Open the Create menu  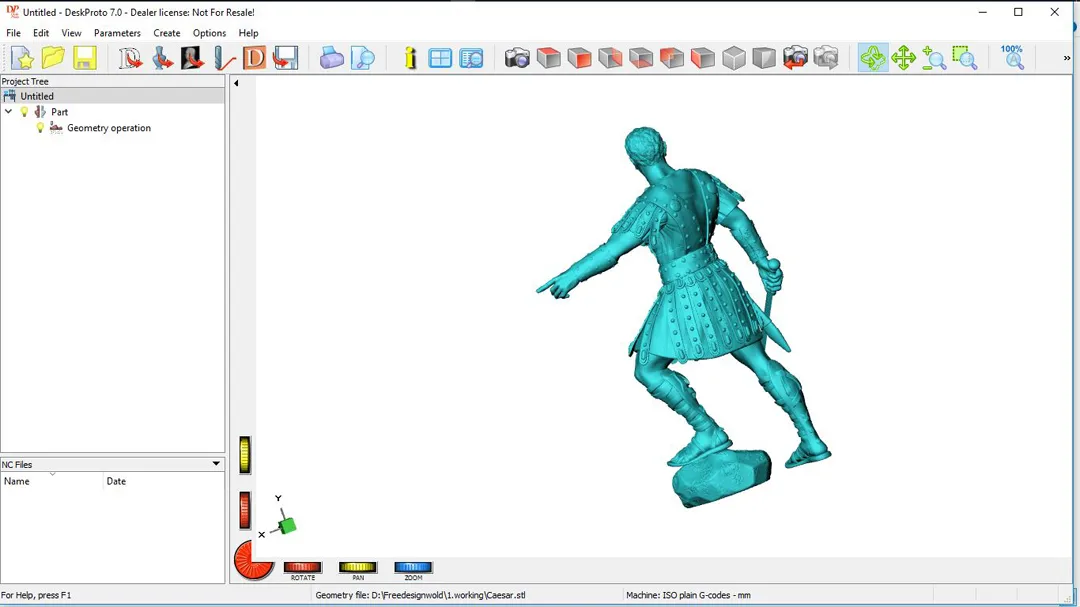[167, 33]
